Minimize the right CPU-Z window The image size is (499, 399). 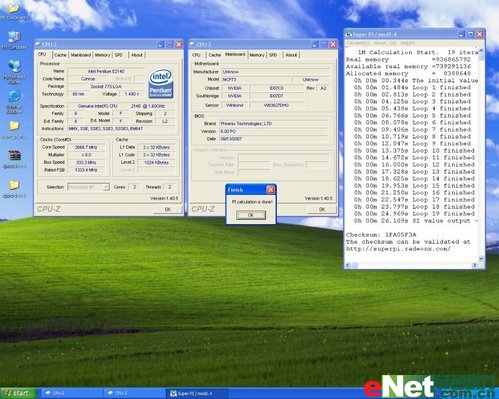314,44
